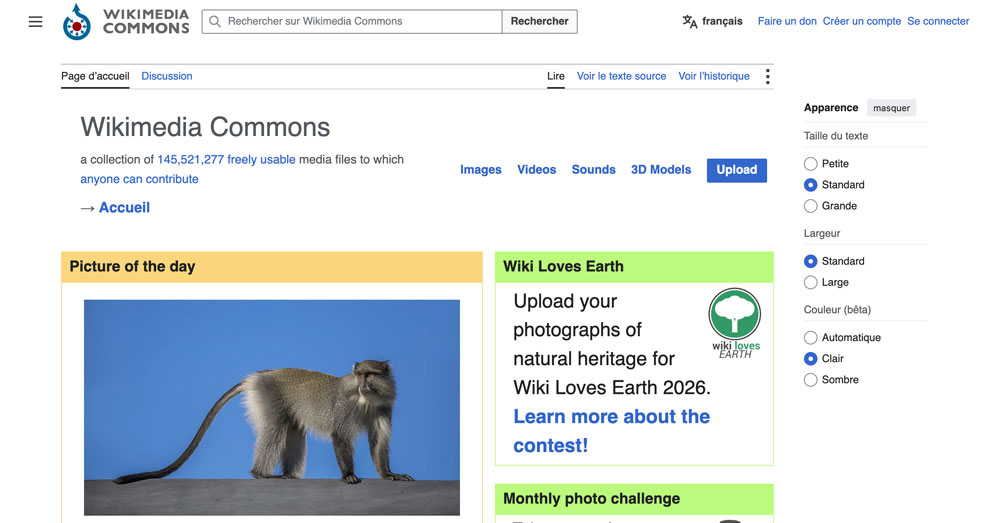This screenshot has width=1000, height=523.
Task: Click Faire un don link
Action: (787, 21)
